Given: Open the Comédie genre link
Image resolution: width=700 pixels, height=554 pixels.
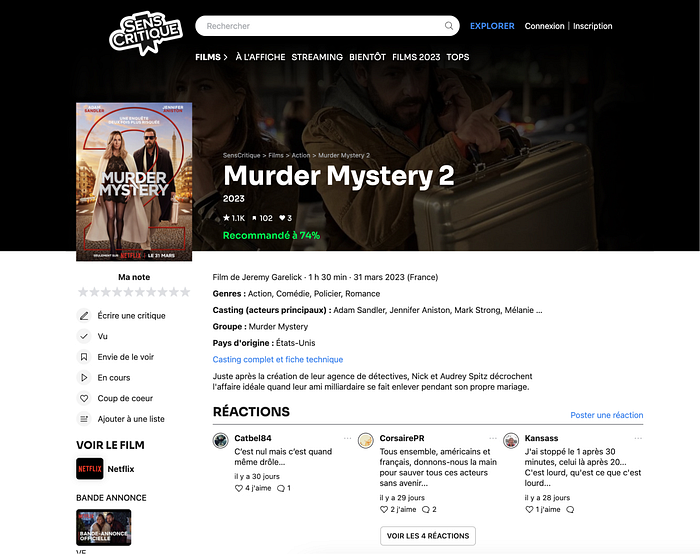Looking at the screenshot, I should pyautogui.click(x=293, y=294).
